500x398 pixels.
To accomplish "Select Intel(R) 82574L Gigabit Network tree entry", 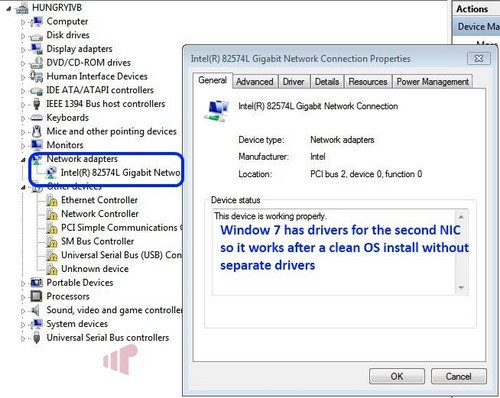I will click(121, 173).
